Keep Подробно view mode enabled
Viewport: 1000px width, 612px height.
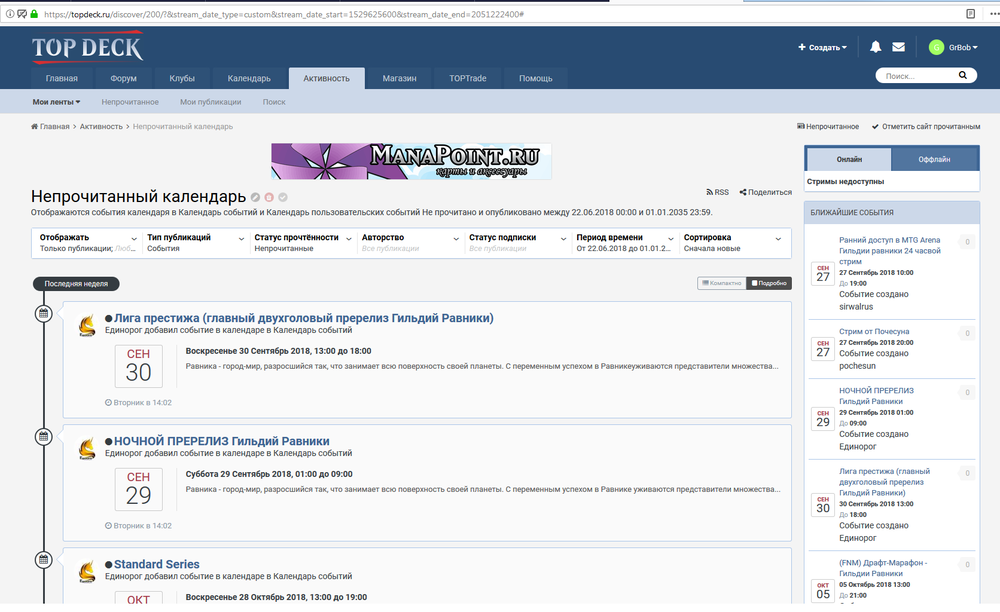tap(768, 283)
